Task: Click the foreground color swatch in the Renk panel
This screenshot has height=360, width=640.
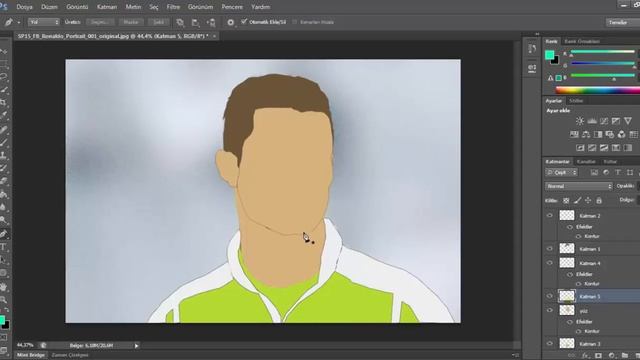Action: coord(549,55)
